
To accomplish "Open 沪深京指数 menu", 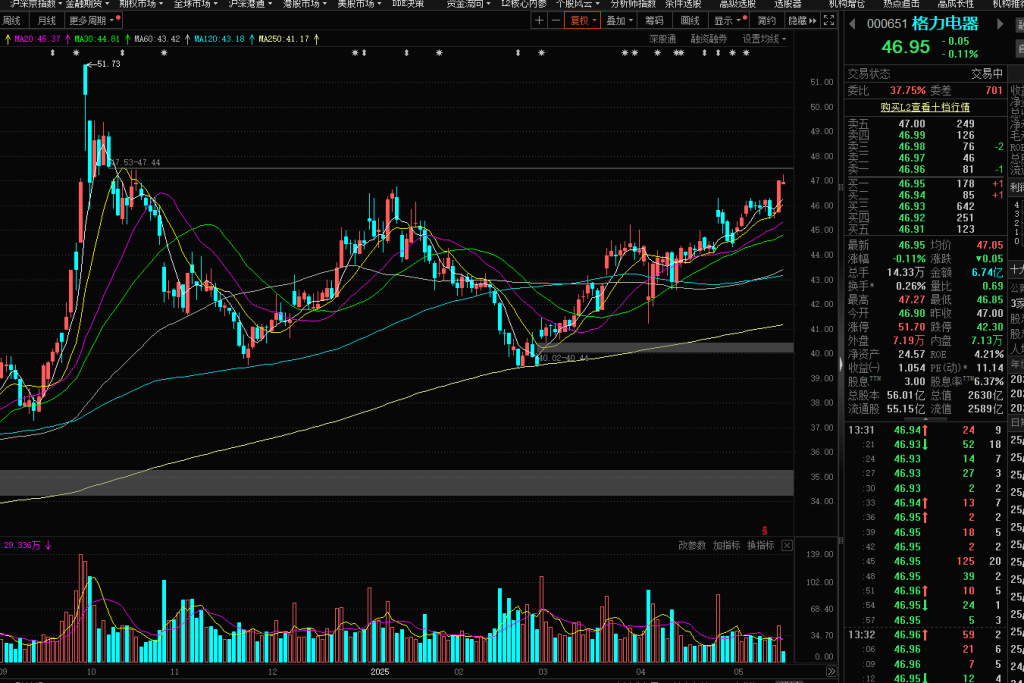I will (x=36, y=4).
